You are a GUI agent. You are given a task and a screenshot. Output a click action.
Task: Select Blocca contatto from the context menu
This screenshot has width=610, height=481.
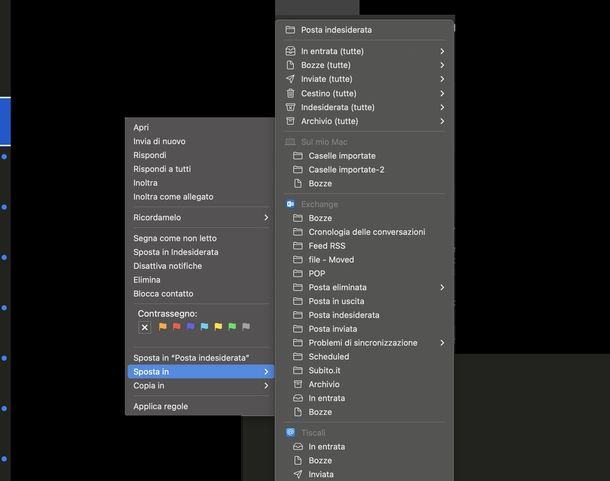pyautogui.click(x=163, y=294)
